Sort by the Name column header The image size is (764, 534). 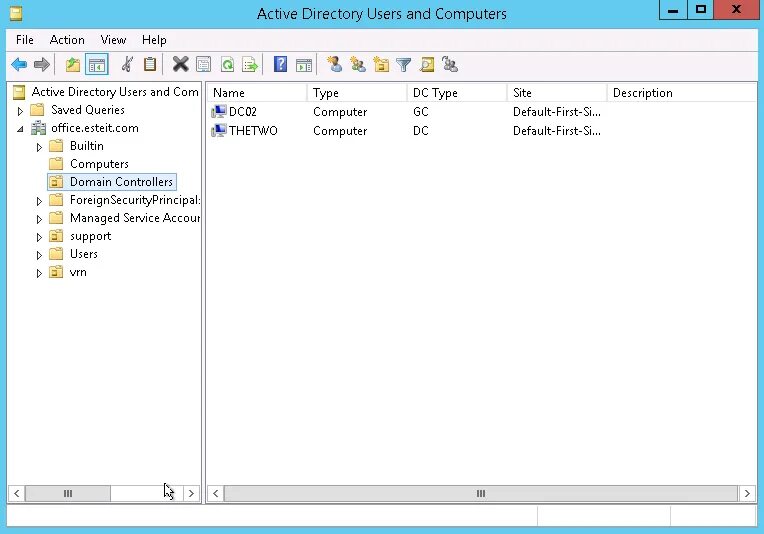click(x=257, y=93)
